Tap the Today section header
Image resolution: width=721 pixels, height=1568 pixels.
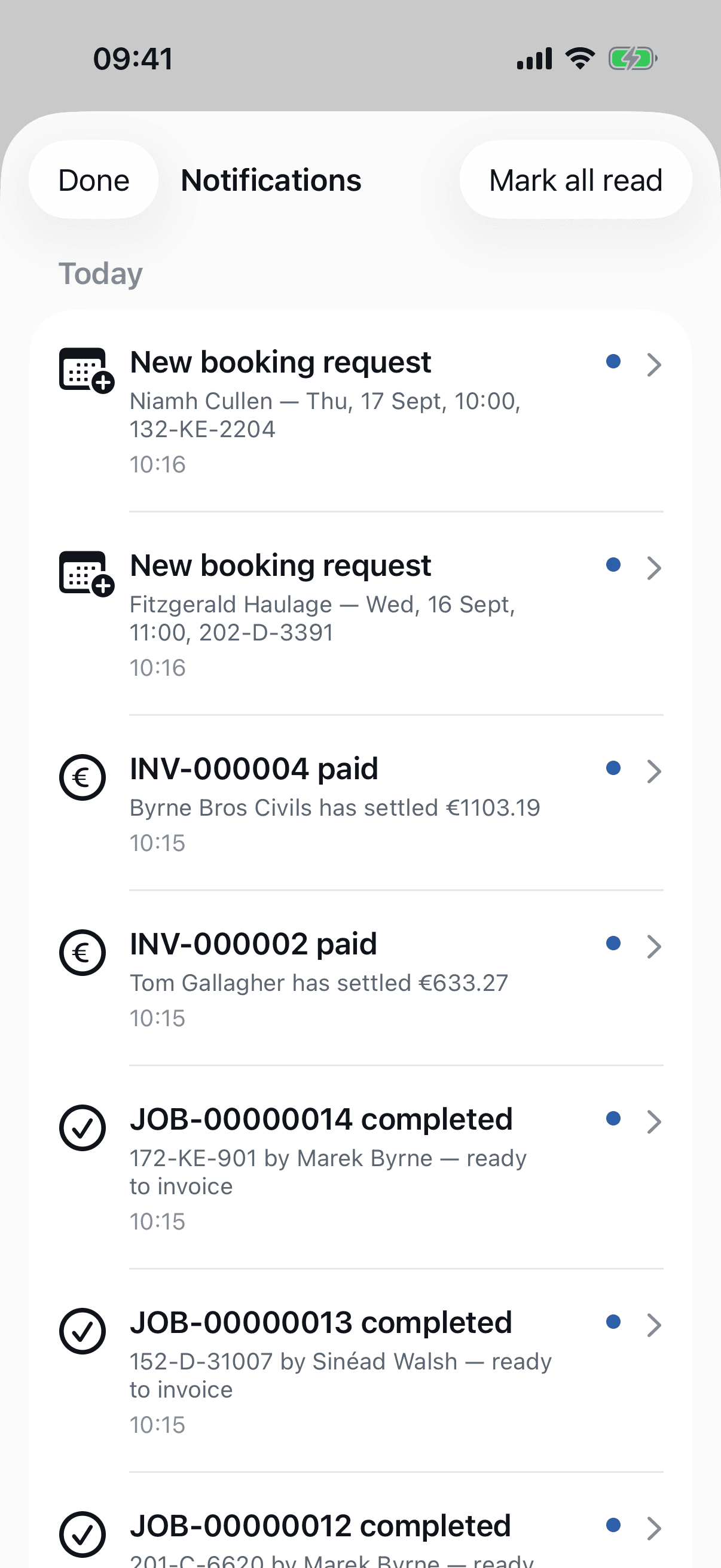(100, 274)
